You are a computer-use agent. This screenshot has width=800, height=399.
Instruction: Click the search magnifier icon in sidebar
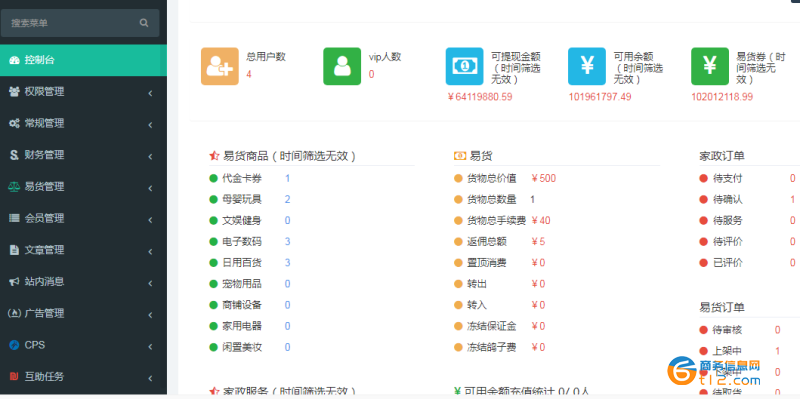click(x=144, y=23)
